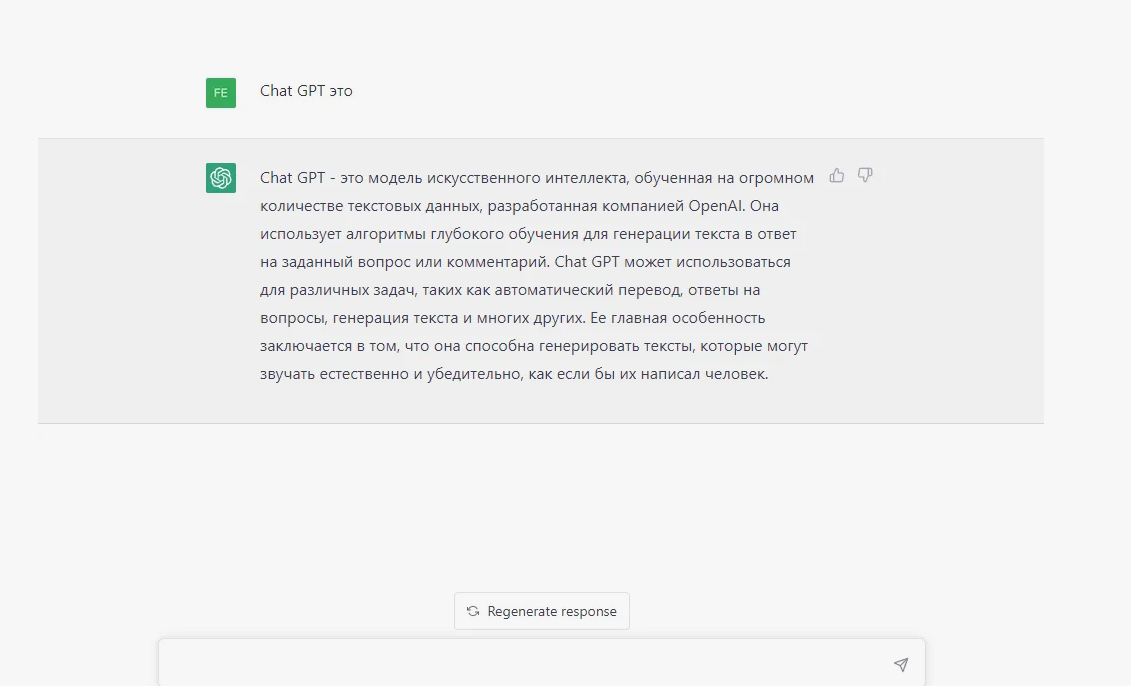Click the line beginning "для различных задач, таких как"

510,290
